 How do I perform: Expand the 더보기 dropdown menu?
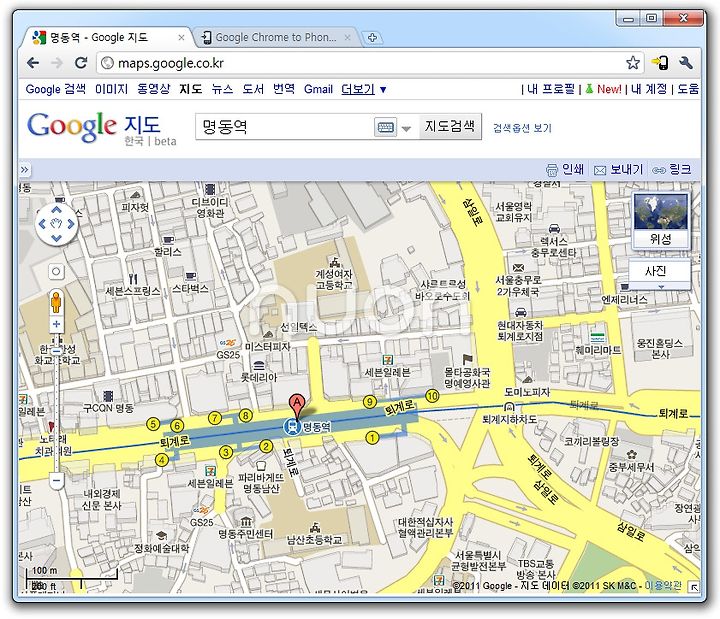pyautogui.click(x=364, y=89)
